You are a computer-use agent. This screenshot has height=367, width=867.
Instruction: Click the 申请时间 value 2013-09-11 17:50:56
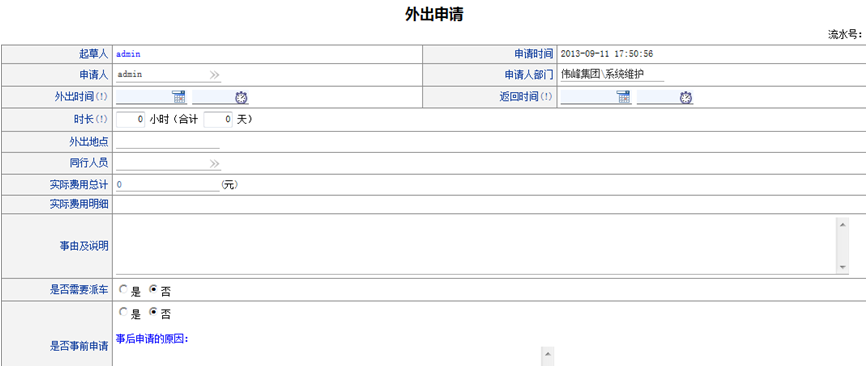click(x=607, y=54)
